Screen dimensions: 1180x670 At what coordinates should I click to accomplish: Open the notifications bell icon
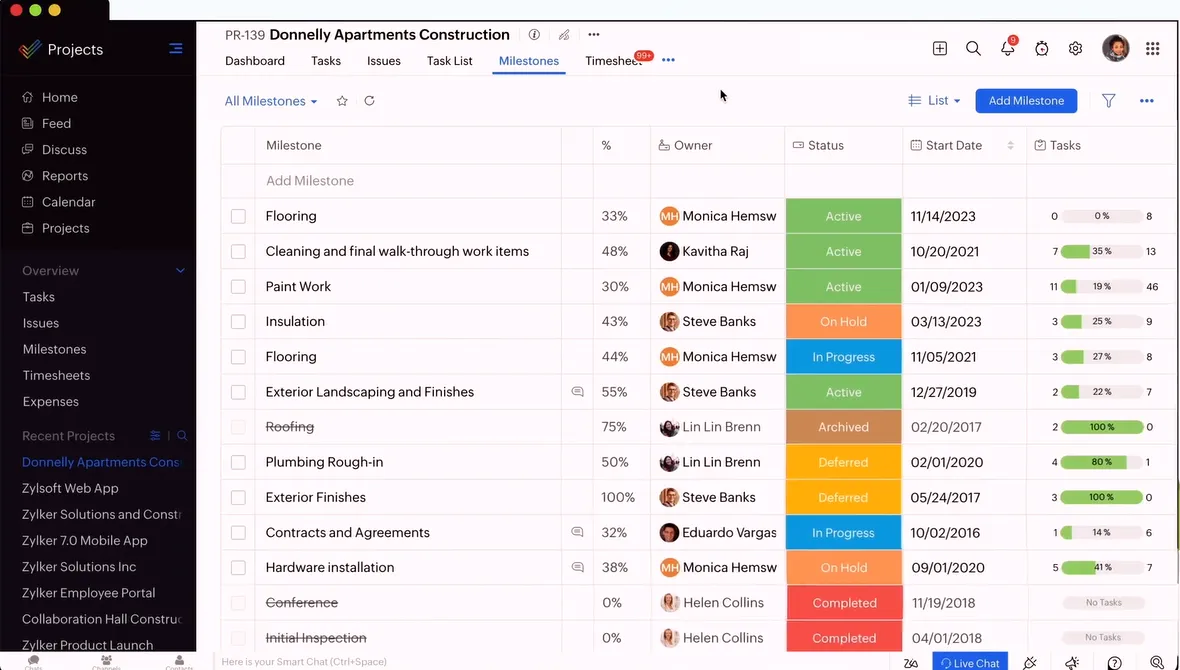point(1007,48)
